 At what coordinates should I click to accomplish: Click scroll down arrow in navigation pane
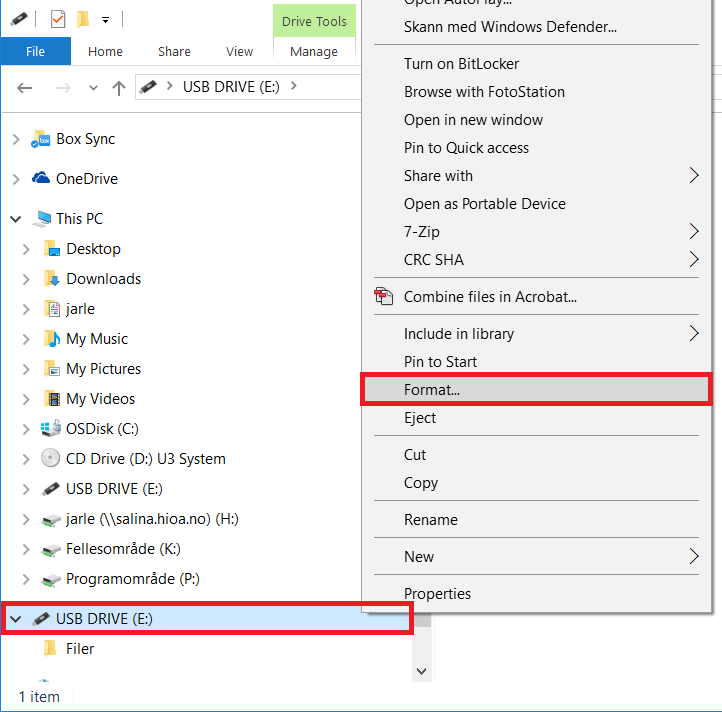421,671
